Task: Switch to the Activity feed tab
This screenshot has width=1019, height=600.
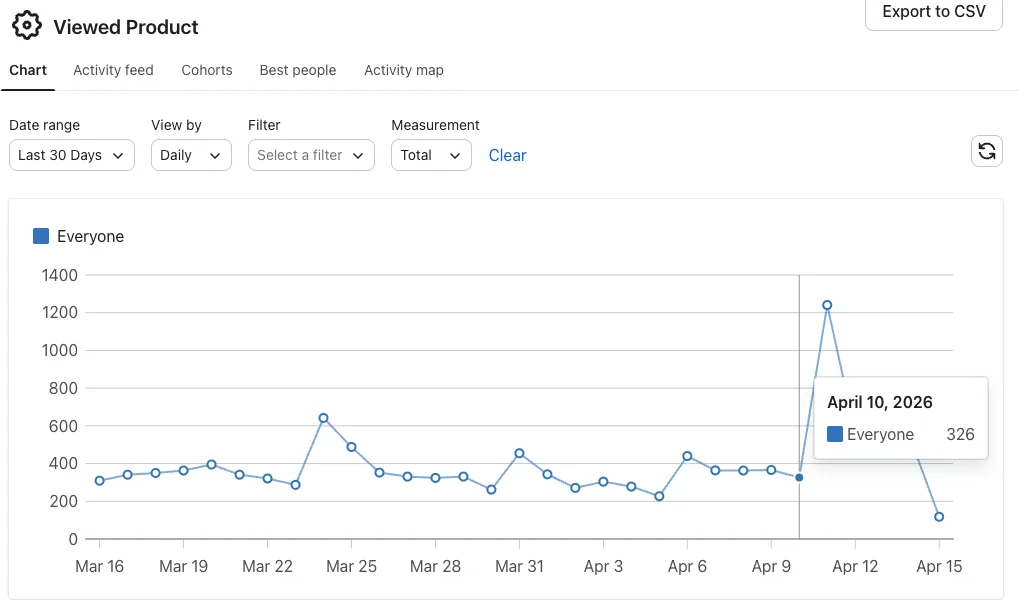Action: 113,70
